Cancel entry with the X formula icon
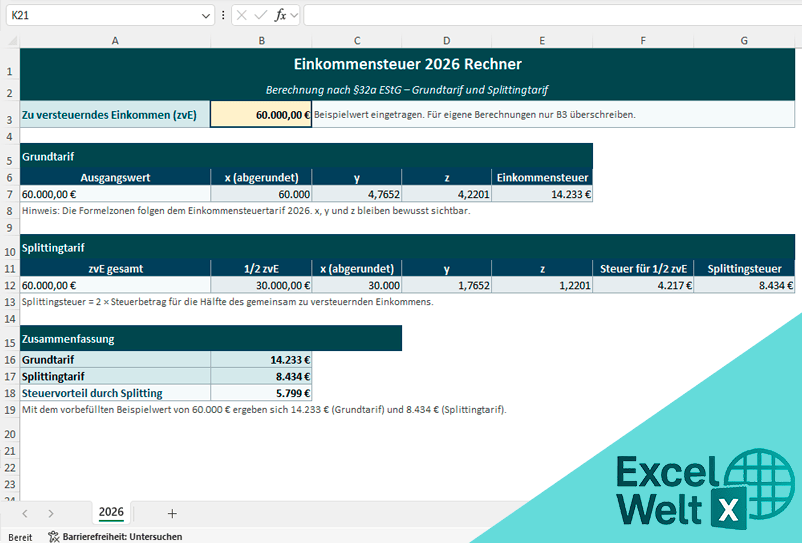This screenshot has height=543, width=802. [x=242, y=16]
